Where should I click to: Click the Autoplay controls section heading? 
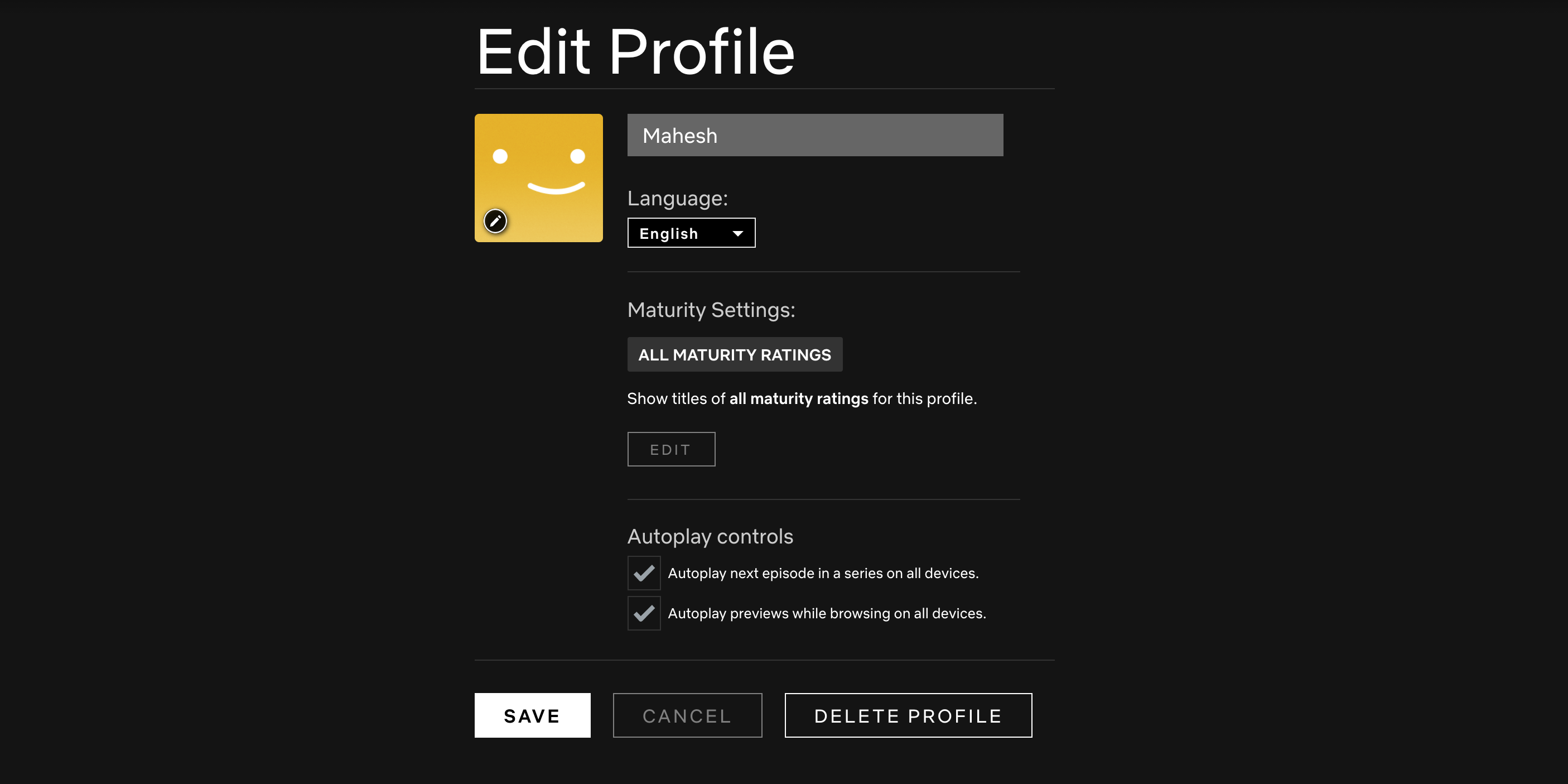point(710,536)
